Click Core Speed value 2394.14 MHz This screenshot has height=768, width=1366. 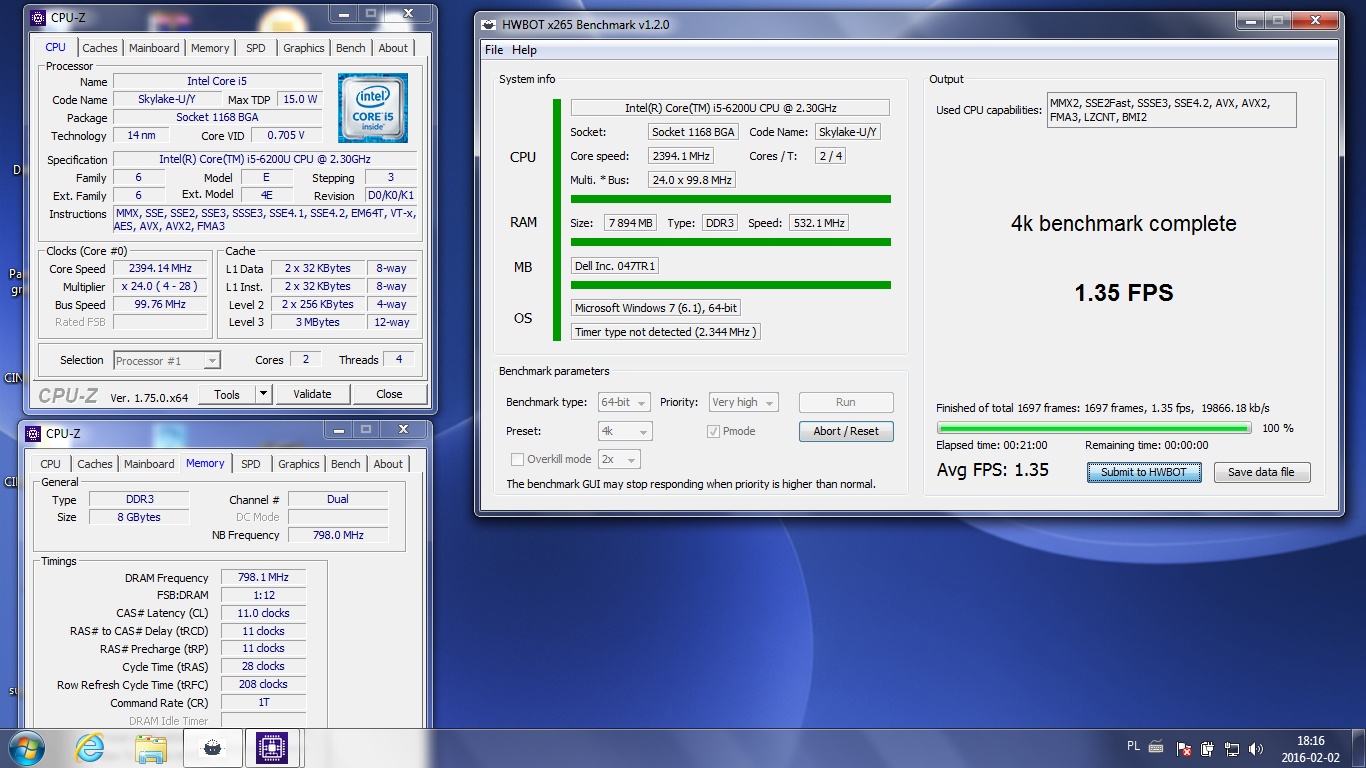pyautogui.click(x=160, y=269)
